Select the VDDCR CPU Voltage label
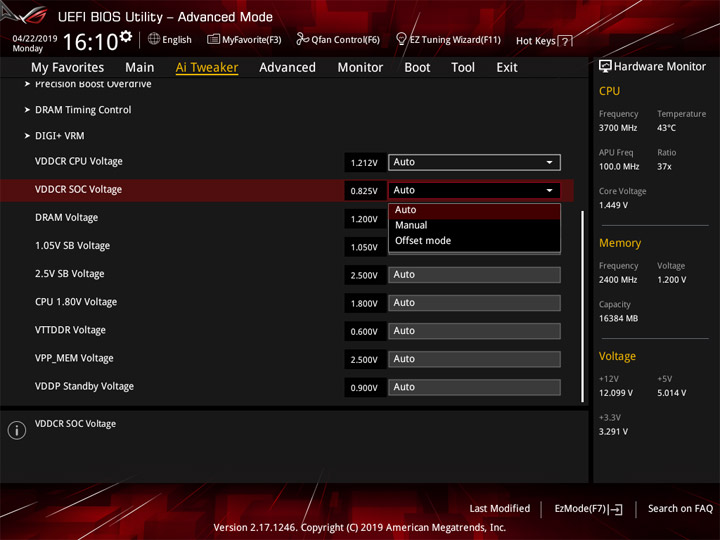 click(x=79, y=162)
